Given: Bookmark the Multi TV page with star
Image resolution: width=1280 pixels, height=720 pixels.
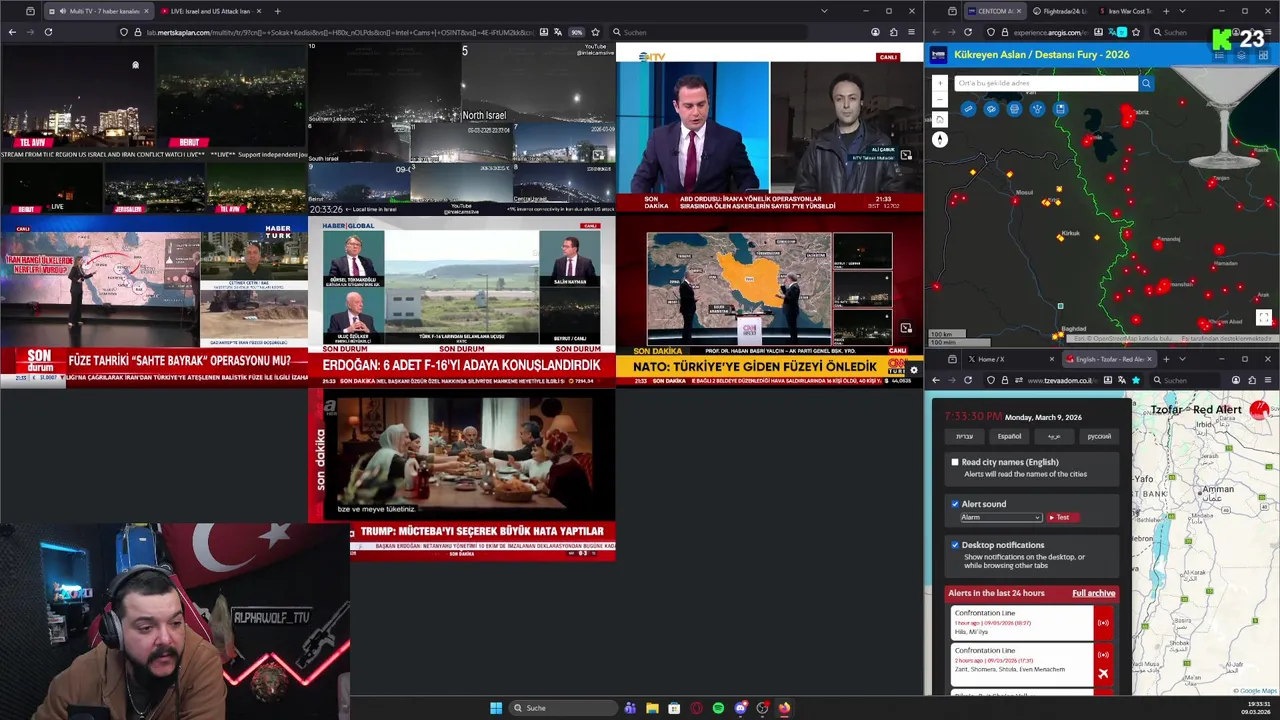Looking at the screenshot, I should [x=596, y=32].
